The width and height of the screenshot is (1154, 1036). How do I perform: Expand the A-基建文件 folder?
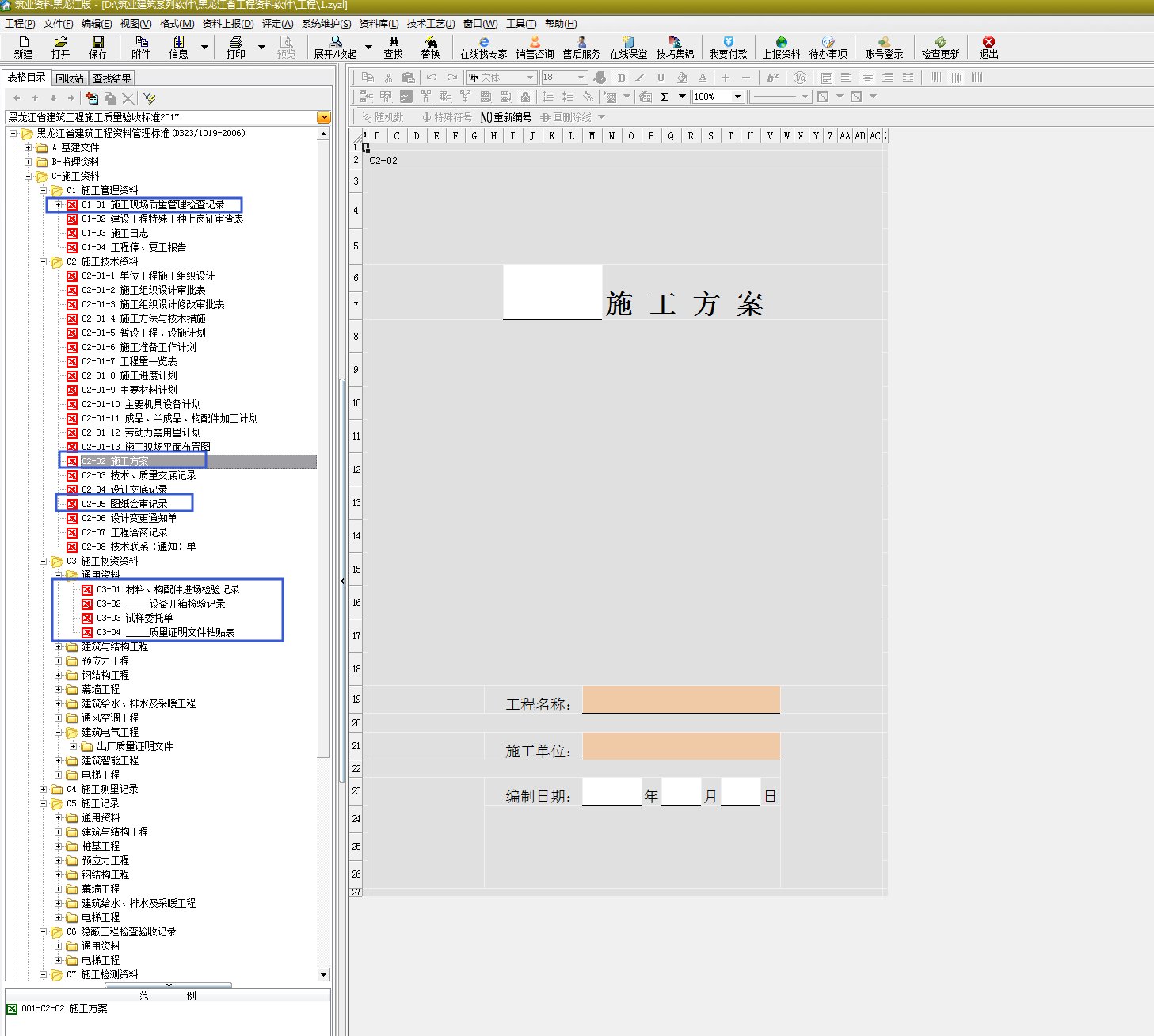pyautogui.click(x=28, y=147)
